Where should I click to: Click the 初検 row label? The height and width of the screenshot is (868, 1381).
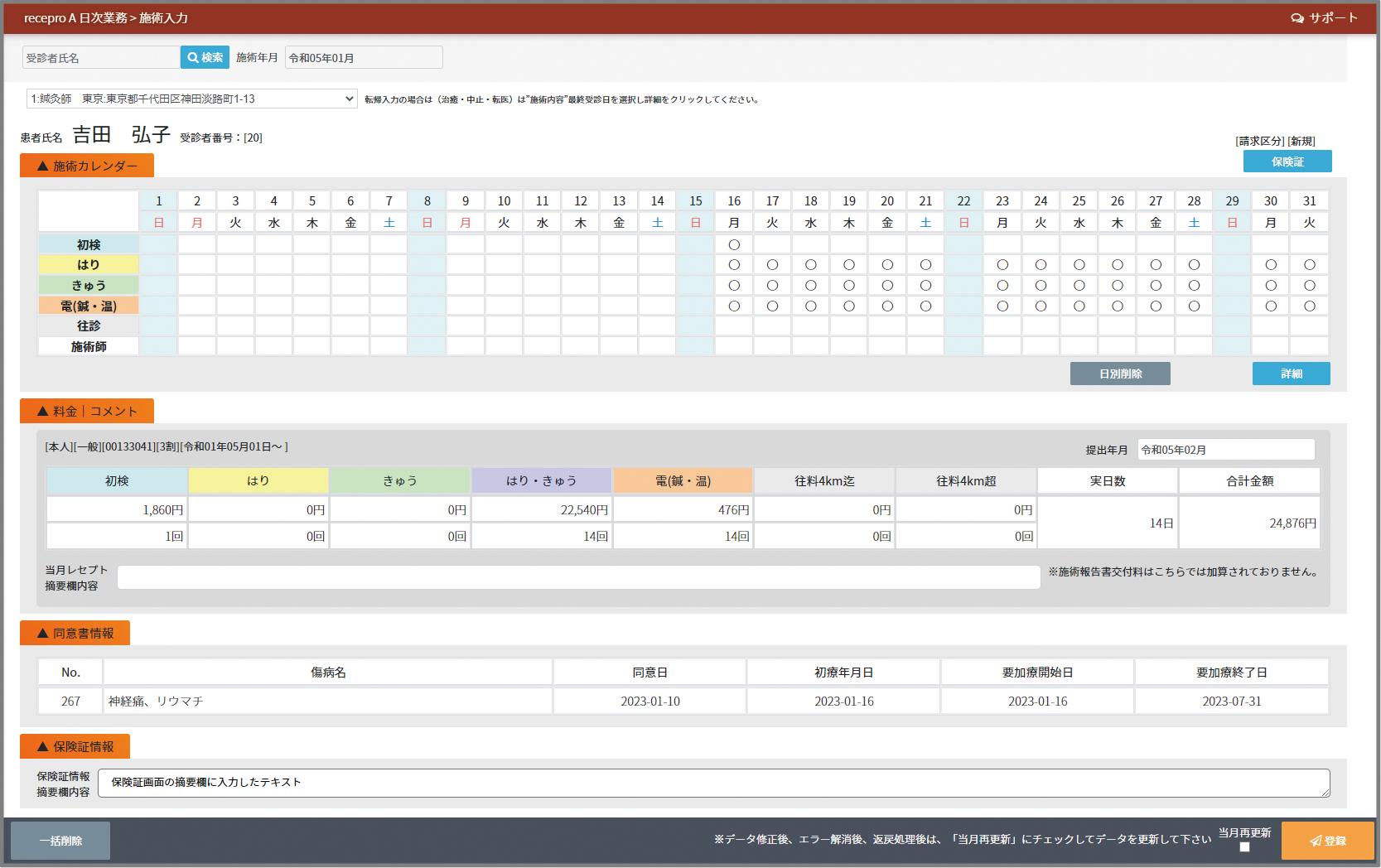(89, 244)
